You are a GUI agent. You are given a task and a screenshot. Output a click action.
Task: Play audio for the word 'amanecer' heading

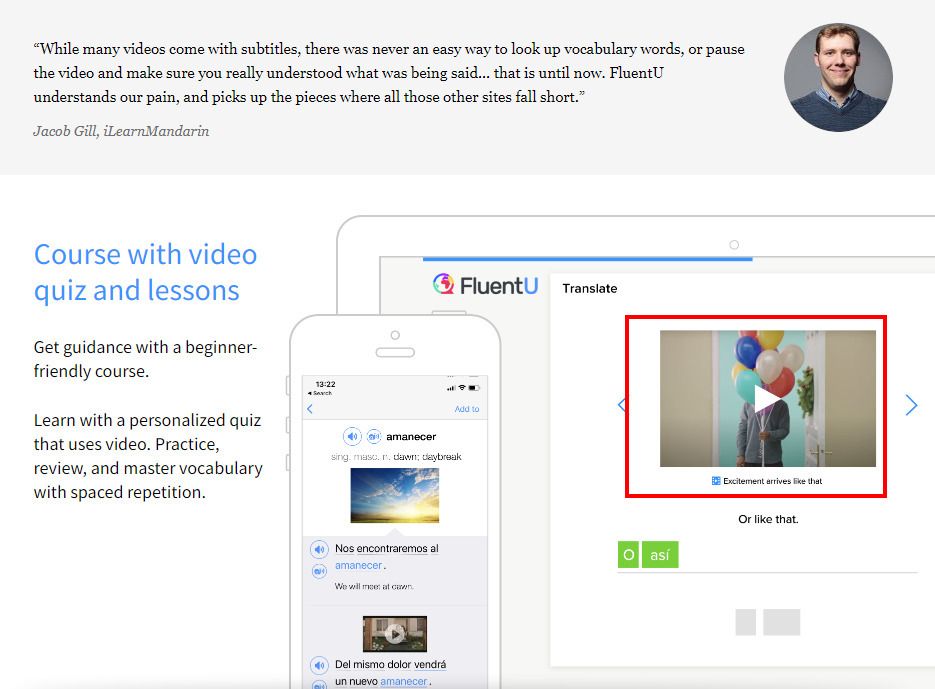coord(352,437)
